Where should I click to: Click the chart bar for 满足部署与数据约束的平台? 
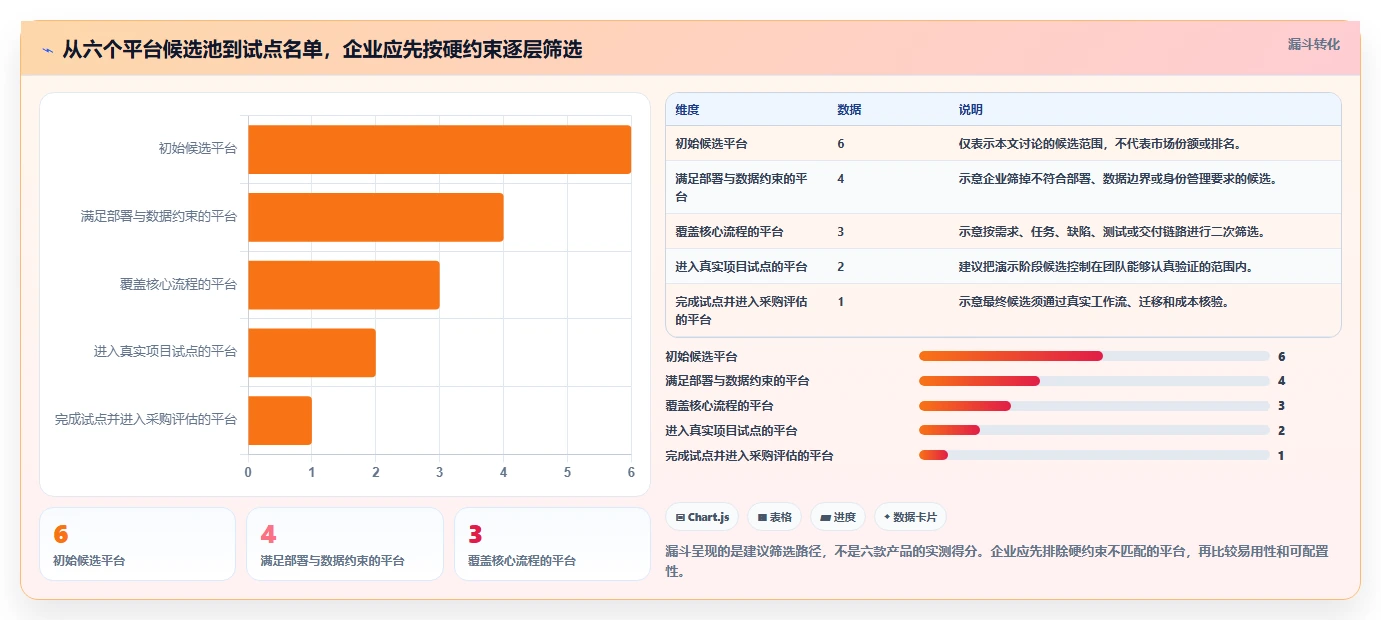(375, 217)
